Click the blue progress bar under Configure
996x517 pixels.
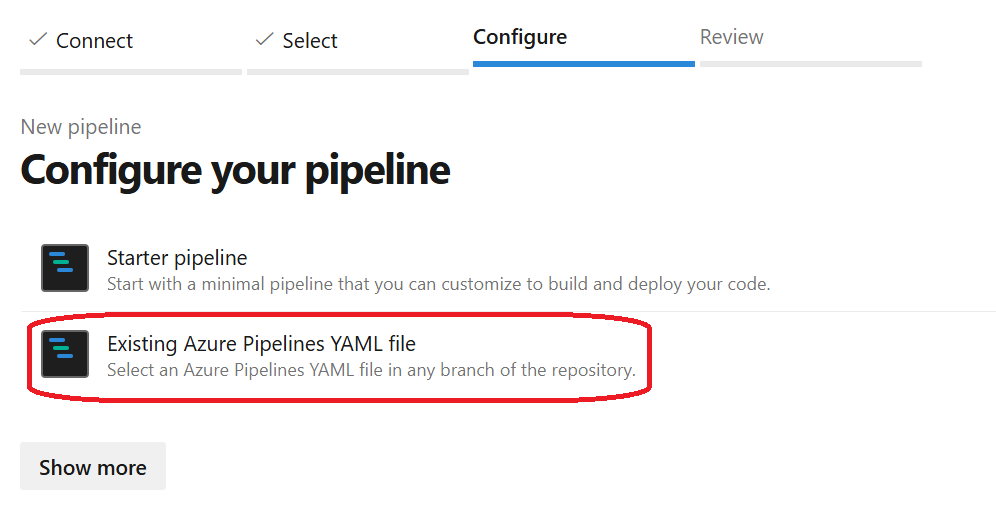coord(584,64)
